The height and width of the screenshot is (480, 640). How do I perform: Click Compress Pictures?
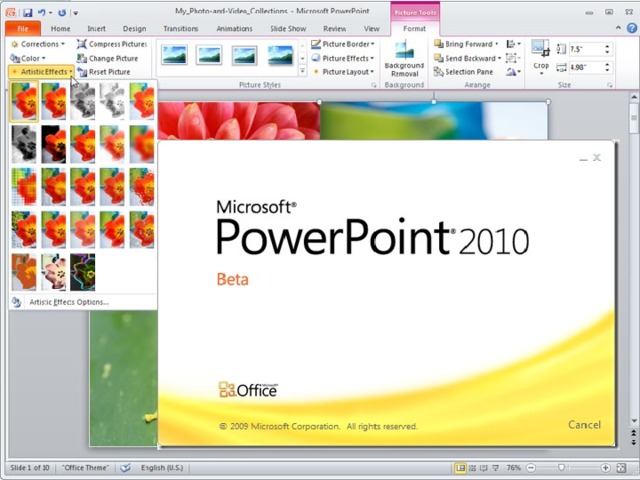112,44
